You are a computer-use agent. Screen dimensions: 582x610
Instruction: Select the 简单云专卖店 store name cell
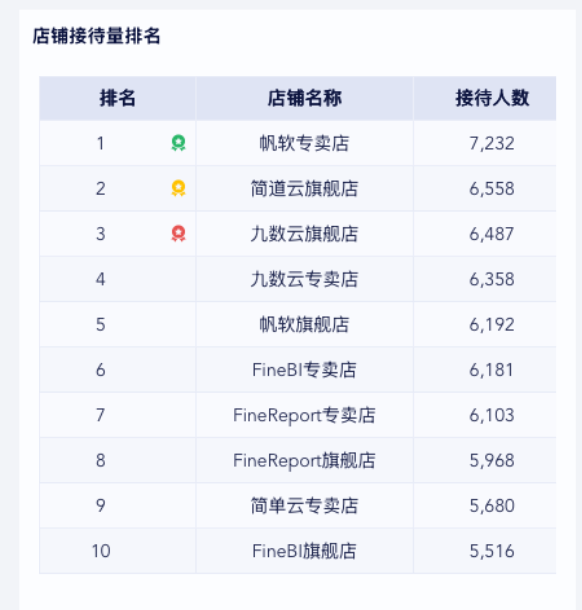click(305, 506)
